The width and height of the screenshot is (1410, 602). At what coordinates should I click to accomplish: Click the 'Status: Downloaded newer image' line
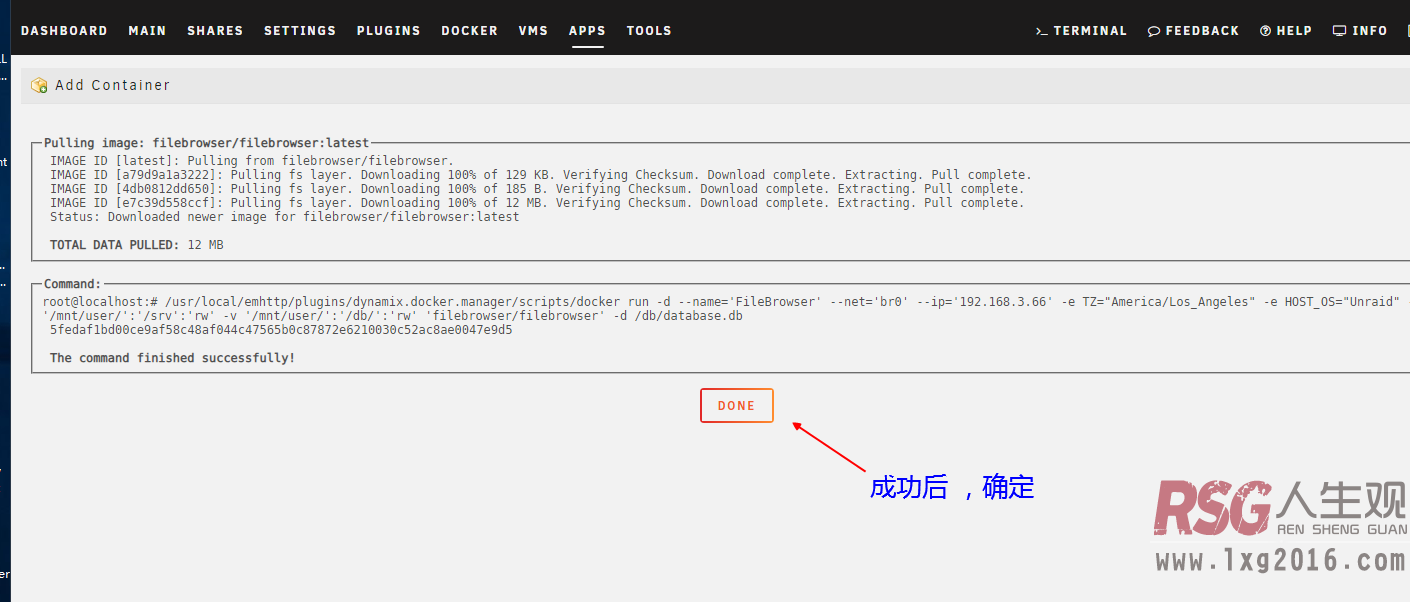(x=285, y=217)
